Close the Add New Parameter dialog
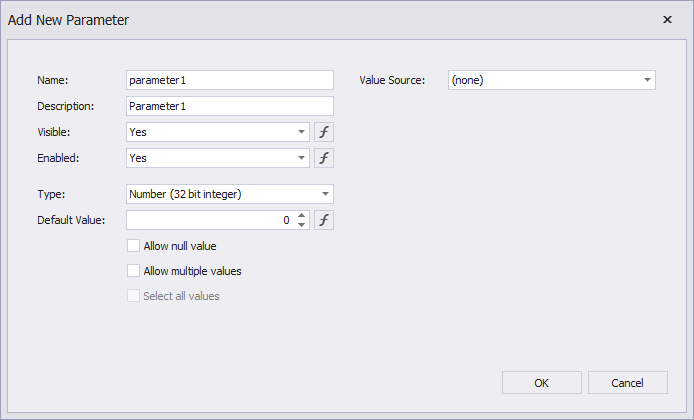This screenshot has width=694, height=420. click(x=667, y=19)
